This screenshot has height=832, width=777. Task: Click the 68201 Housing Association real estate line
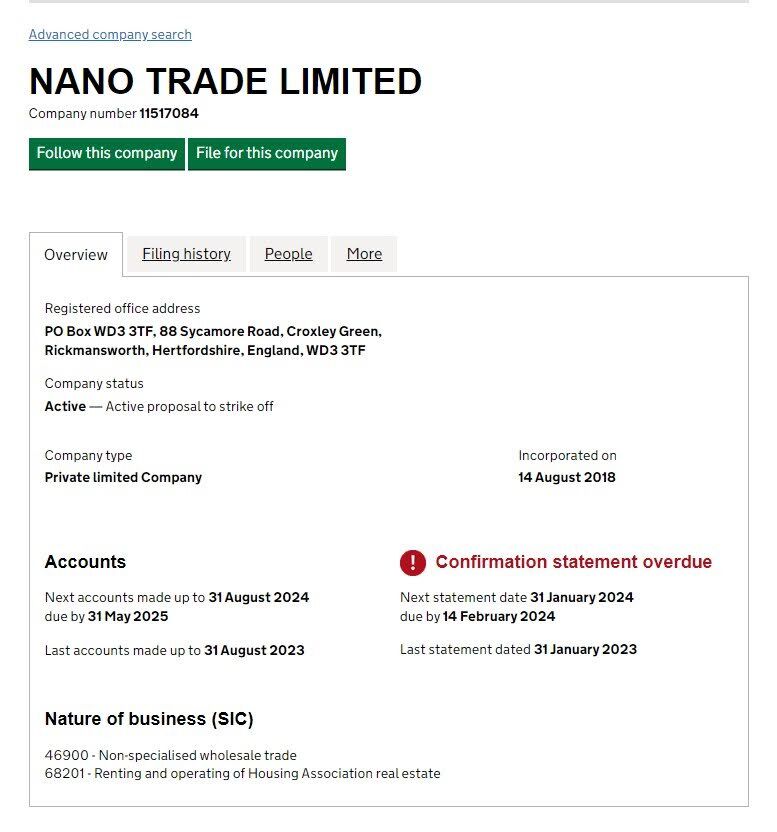point(242,774)
